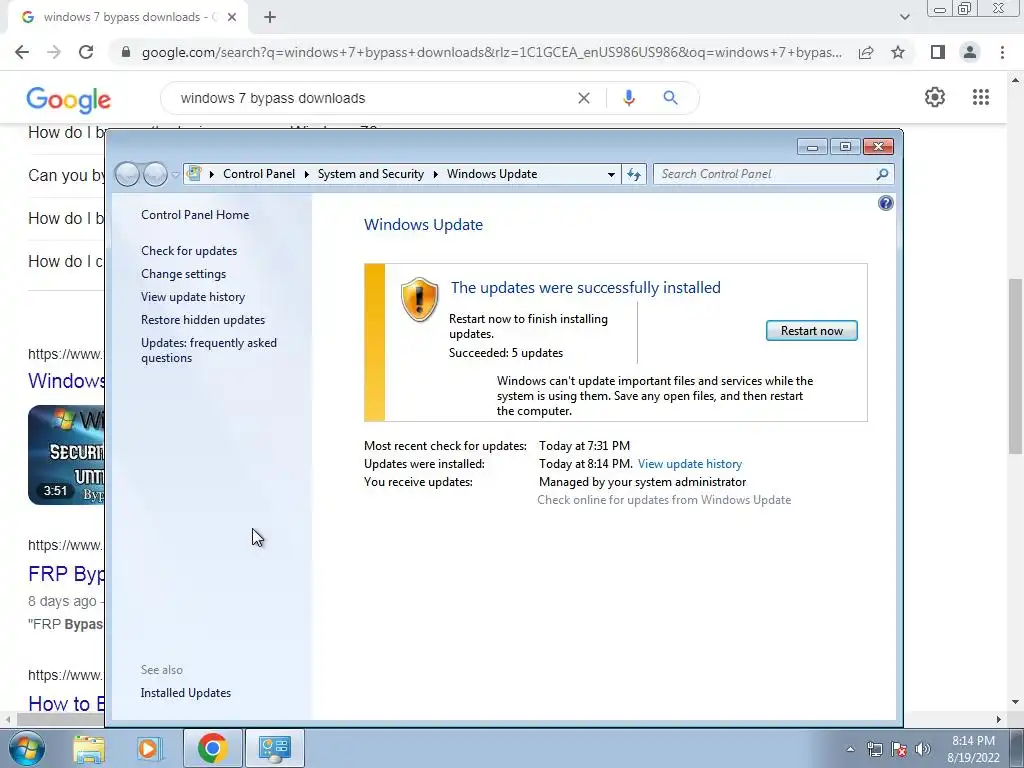The image size is (1024, 768).
Task: Open Chrome three-dot menu
Action: [1002, 52]
